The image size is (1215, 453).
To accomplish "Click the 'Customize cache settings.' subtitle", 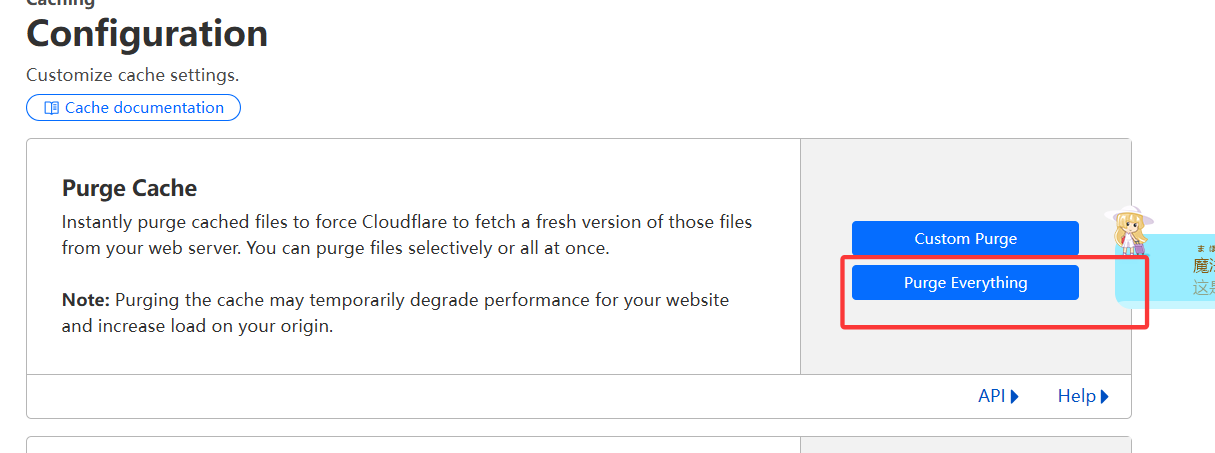I will 133,75.
